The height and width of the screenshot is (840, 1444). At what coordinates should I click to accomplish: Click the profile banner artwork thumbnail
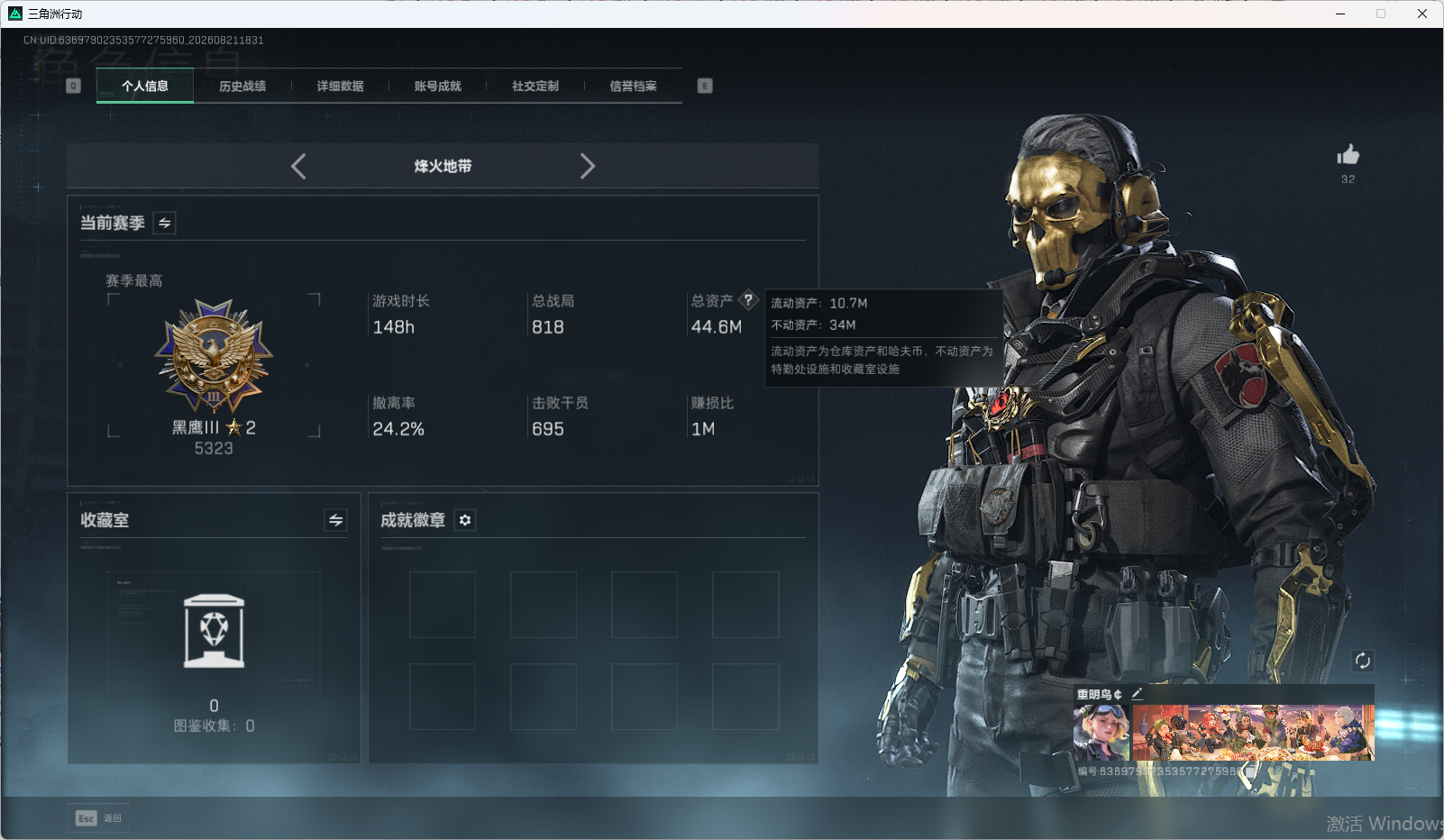coord(1254,732)
